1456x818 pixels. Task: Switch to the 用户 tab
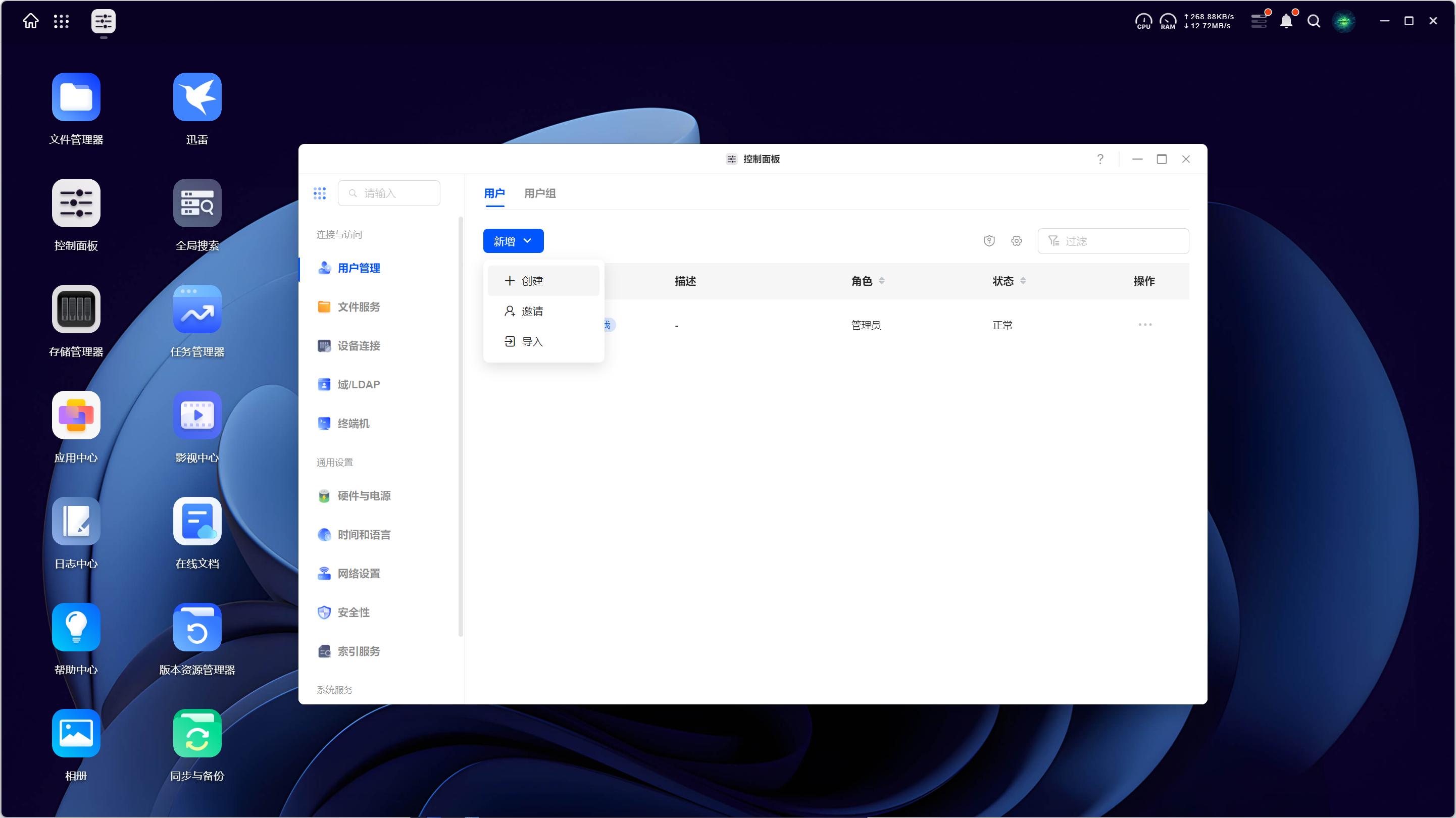tap(494, 193)
